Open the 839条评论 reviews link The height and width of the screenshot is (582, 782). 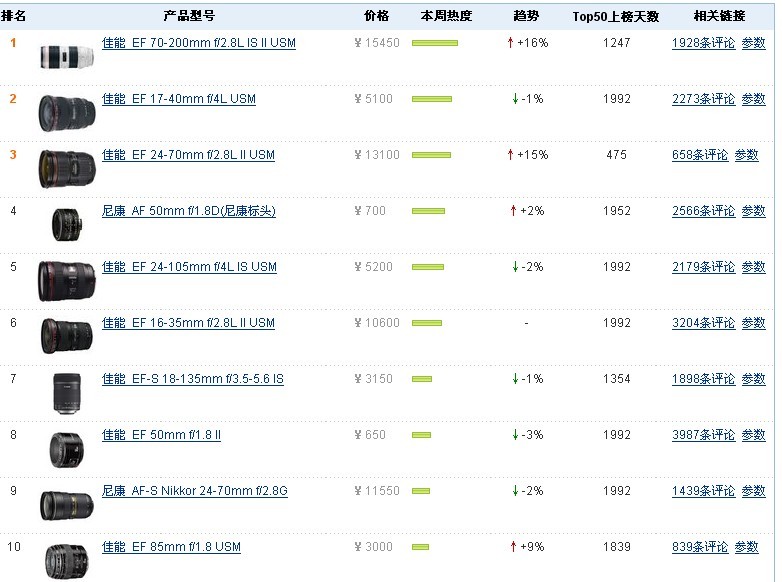700,547
